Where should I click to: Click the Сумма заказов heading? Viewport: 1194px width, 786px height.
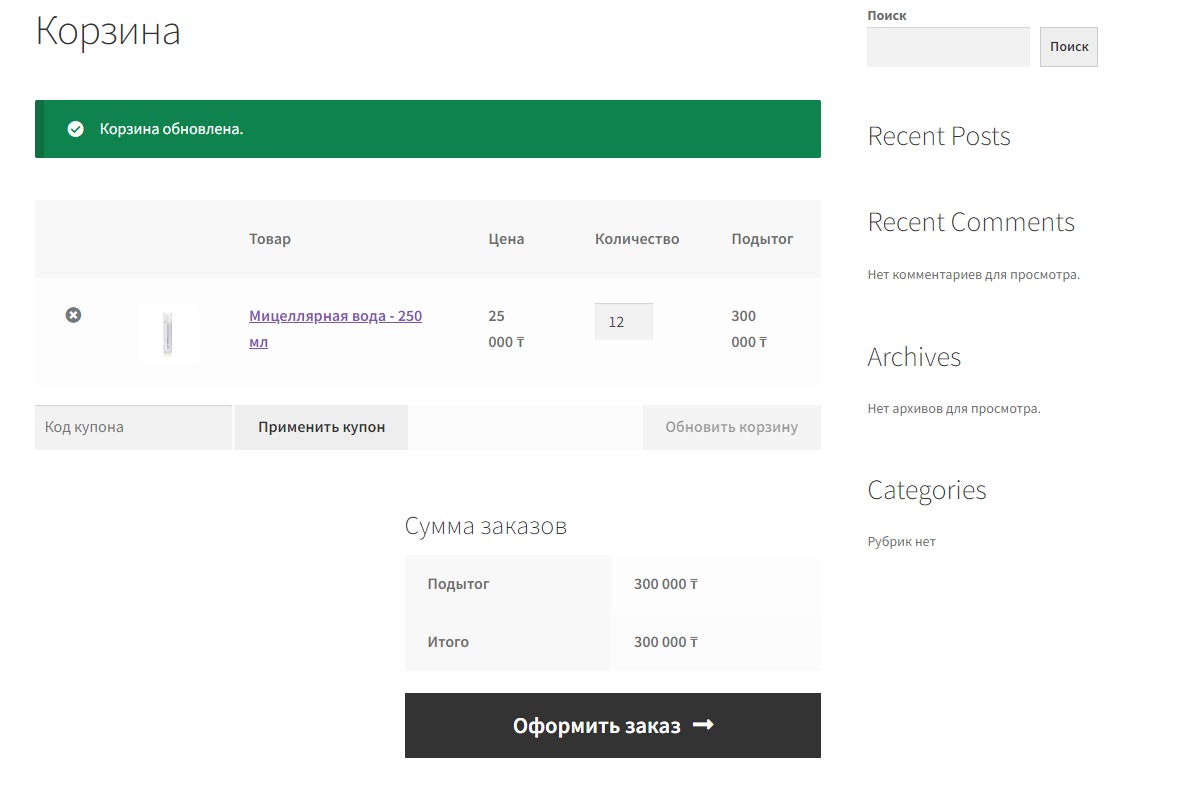486,526
